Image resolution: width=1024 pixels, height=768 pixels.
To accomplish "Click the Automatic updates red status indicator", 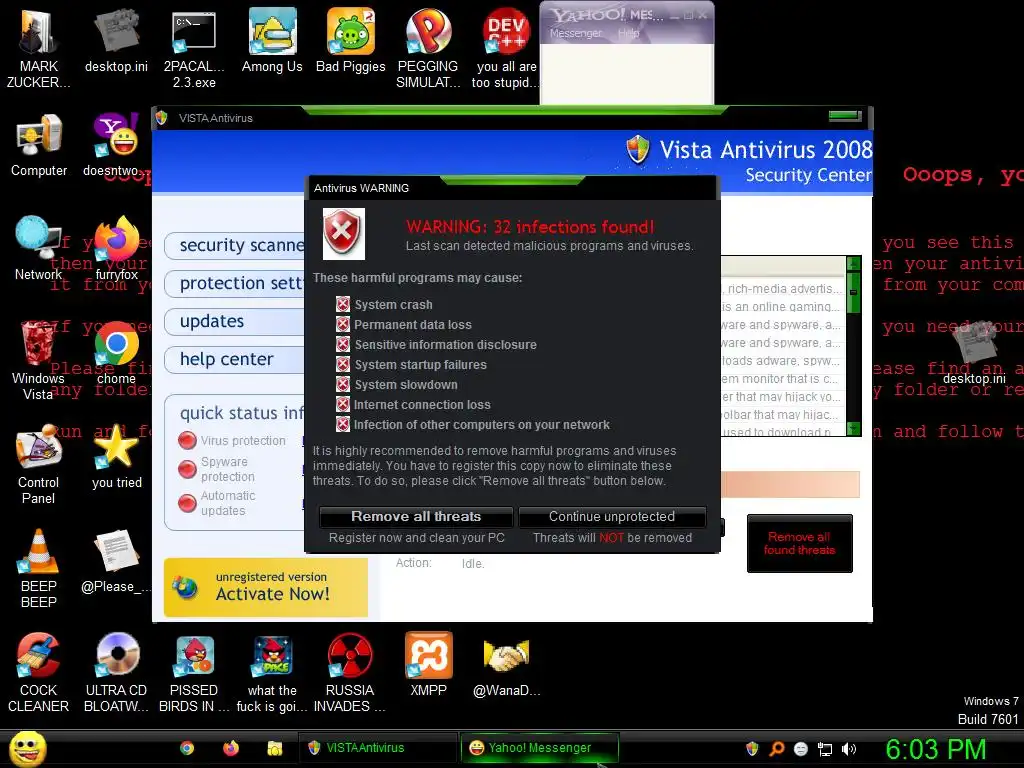I will pos(187,503).
